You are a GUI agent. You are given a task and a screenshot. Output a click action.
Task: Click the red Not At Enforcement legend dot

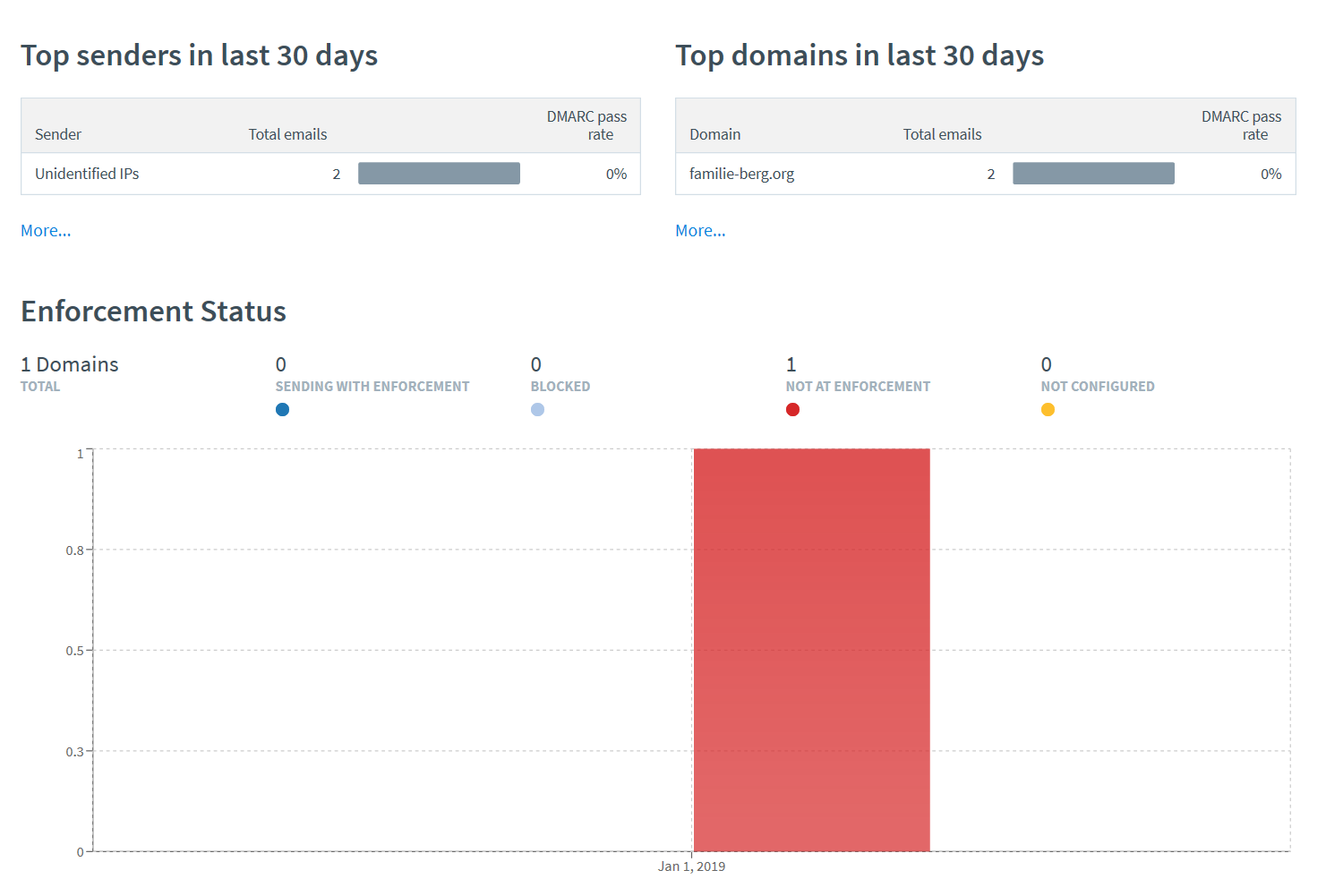pyautogui.click(x=792, y=409)
